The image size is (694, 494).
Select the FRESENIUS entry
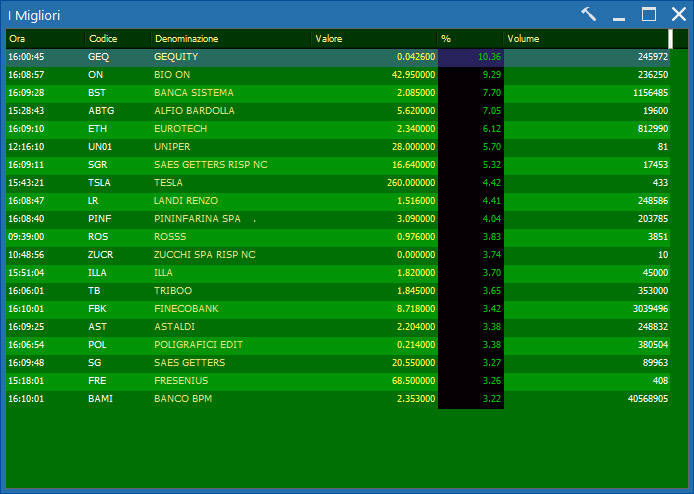[x=181, y=381]
